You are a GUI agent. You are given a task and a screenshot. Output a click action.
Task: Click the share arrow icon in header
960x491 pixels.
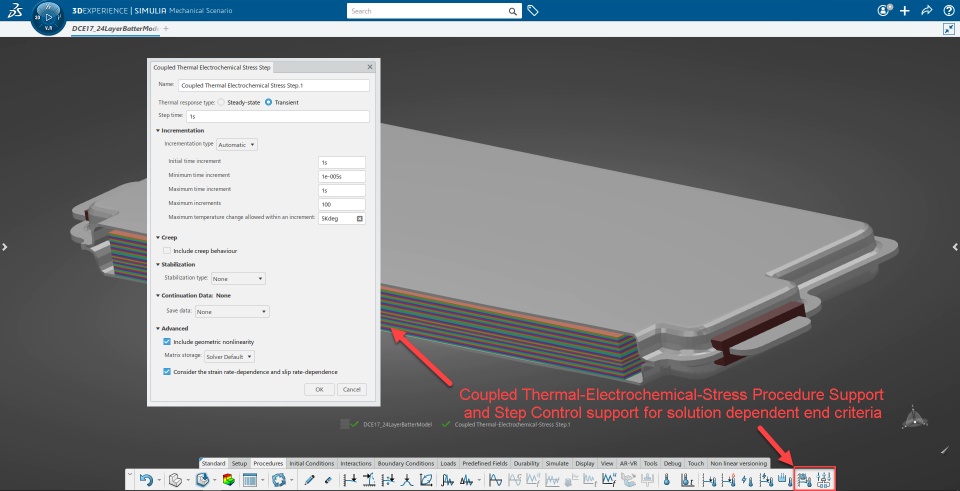pos(927,10)
